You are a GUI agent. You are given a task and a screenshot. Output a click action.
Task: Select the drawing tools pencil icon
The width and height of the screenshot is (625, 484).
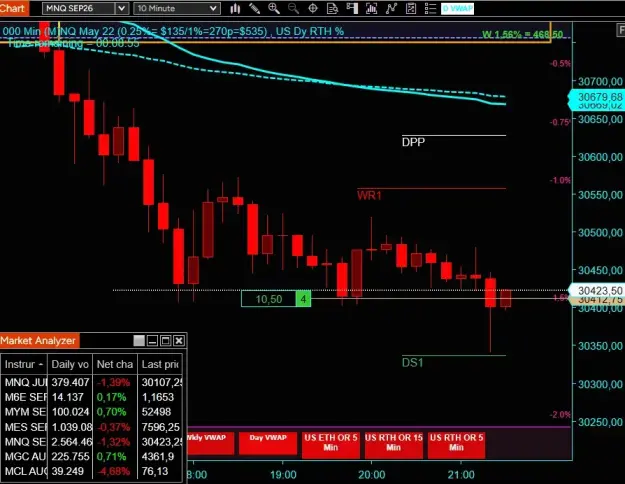[254, 8]
